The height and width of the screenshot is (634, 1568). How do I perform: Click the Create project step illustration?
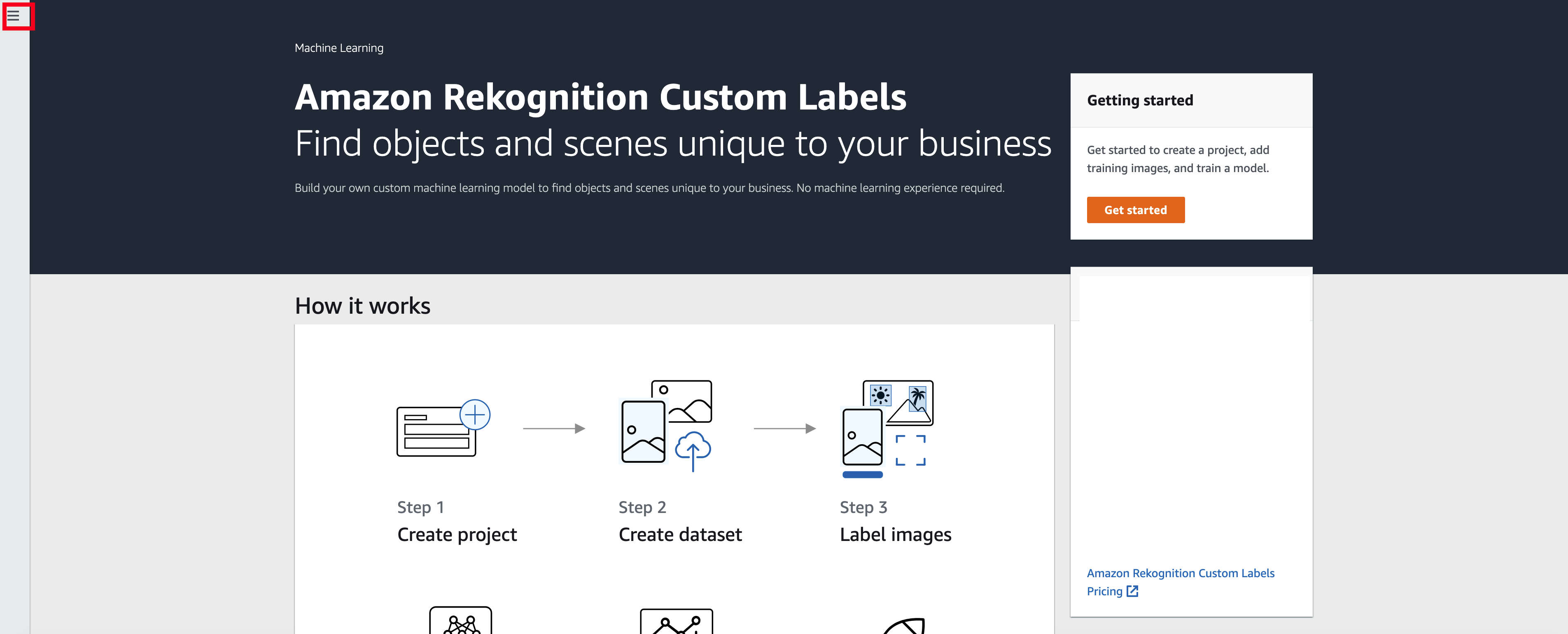pyautogui.click(x=443, y=428)
